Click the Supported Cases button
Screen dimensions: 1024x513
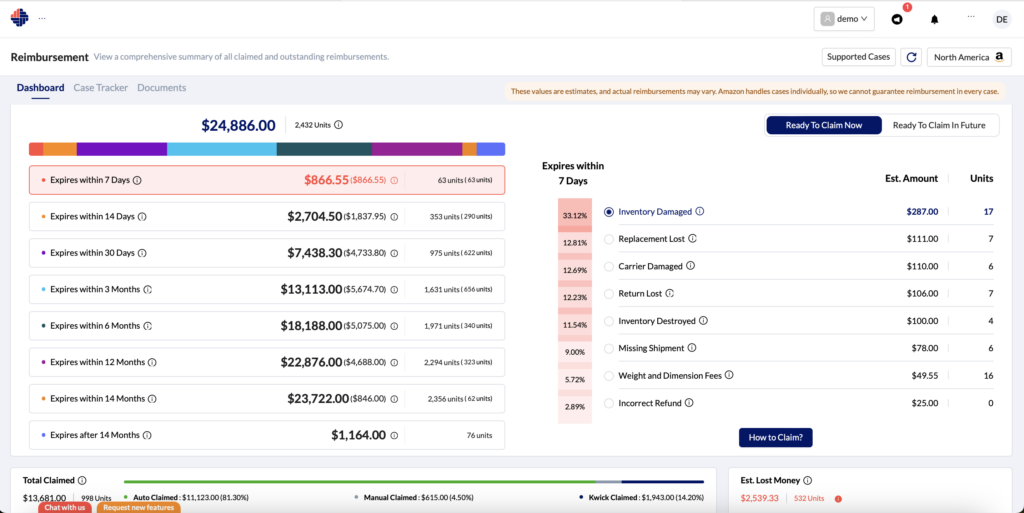coord(858,57)
